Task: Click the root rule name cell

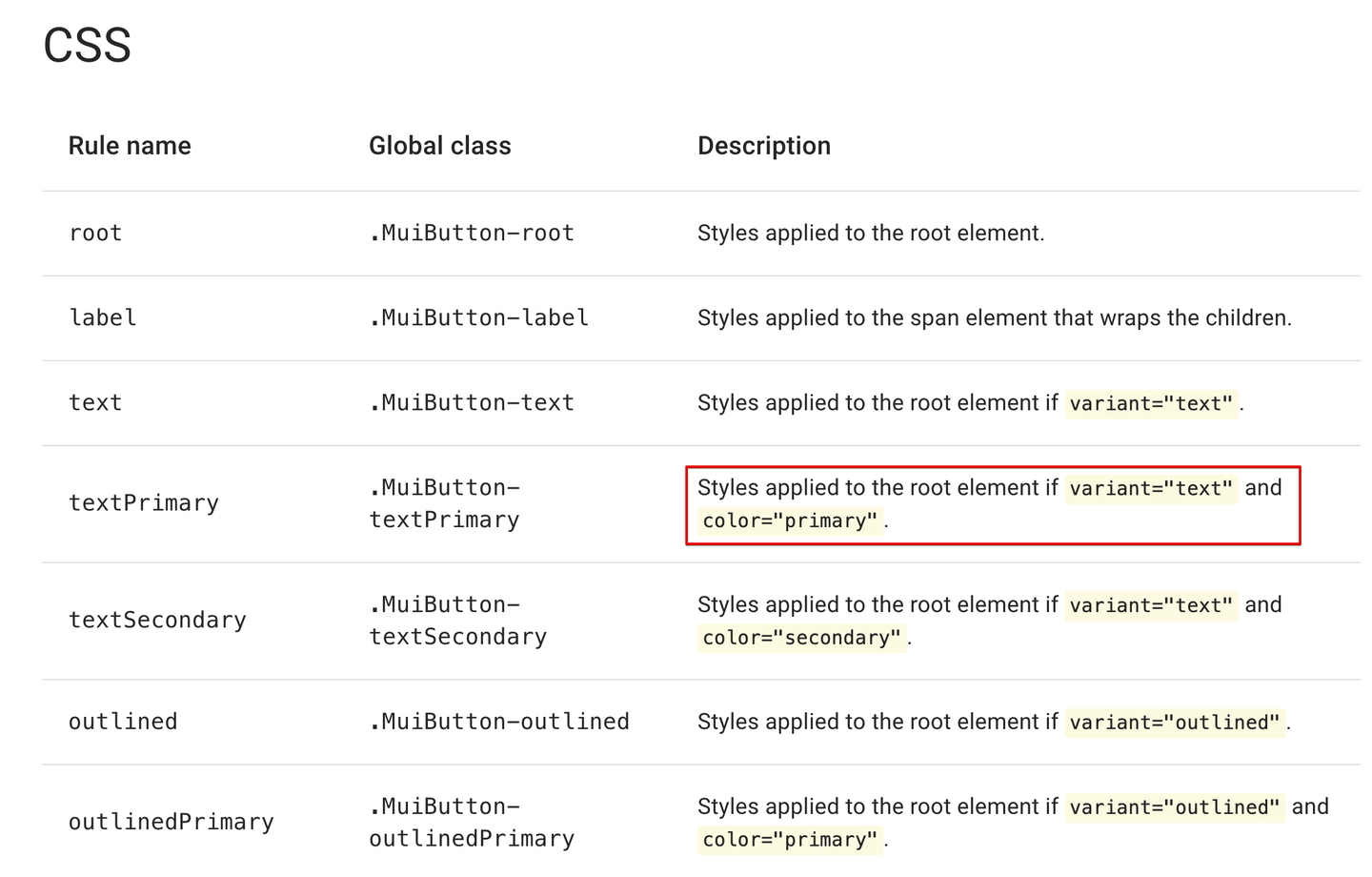Action: click(x=95, y=234)
